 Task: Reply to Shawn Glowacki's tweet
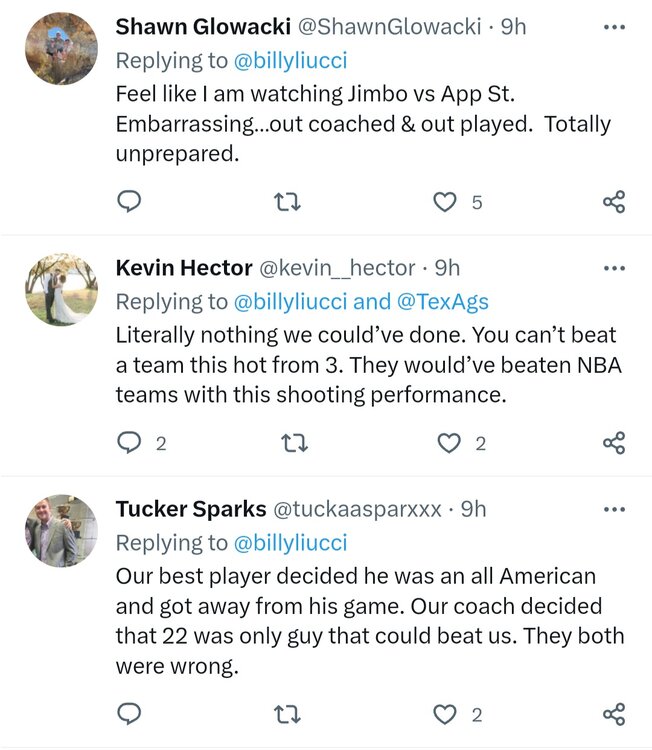129,202
